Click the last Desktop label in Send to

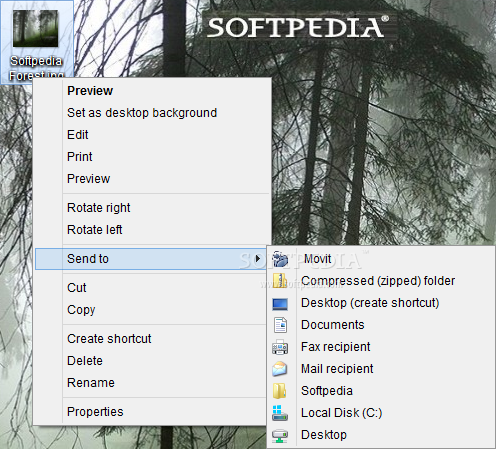click(x=324, y=435)
